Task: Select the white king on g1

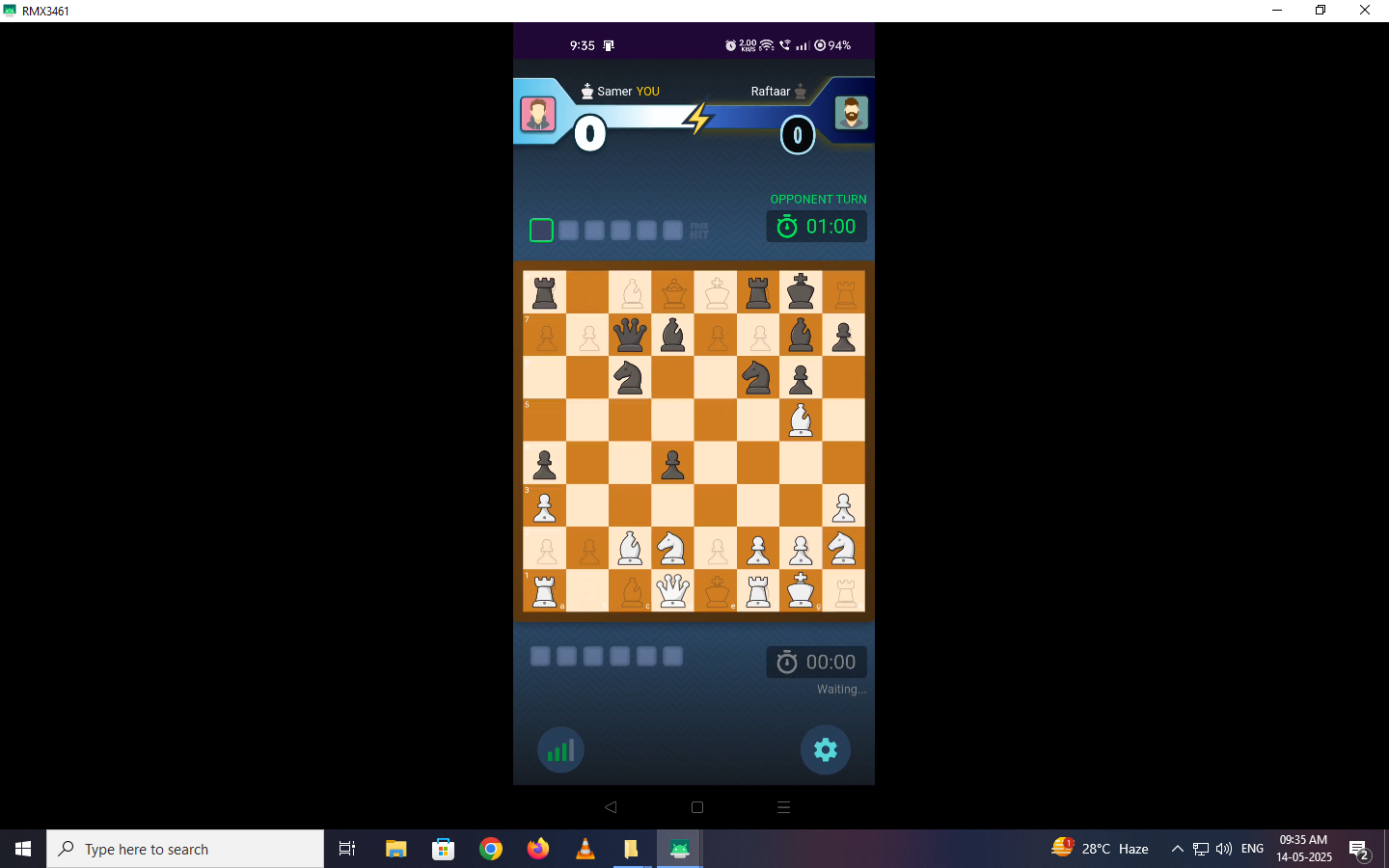Action: [x=801, y=590]
